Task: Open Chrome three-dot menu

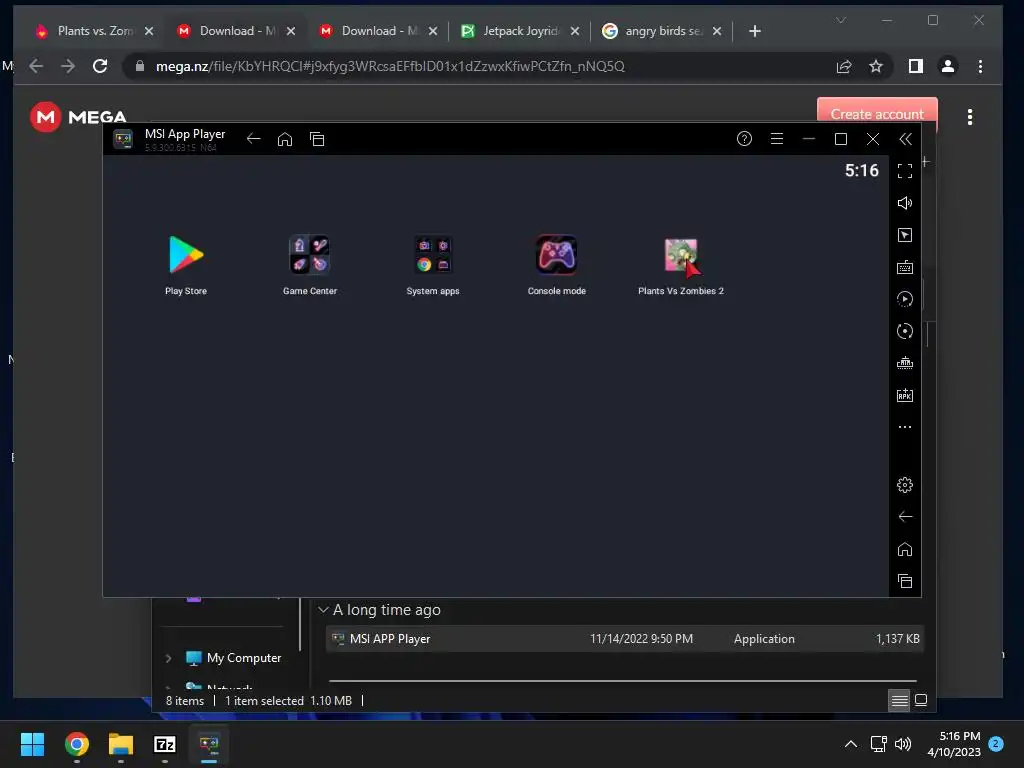Action: 980,66
